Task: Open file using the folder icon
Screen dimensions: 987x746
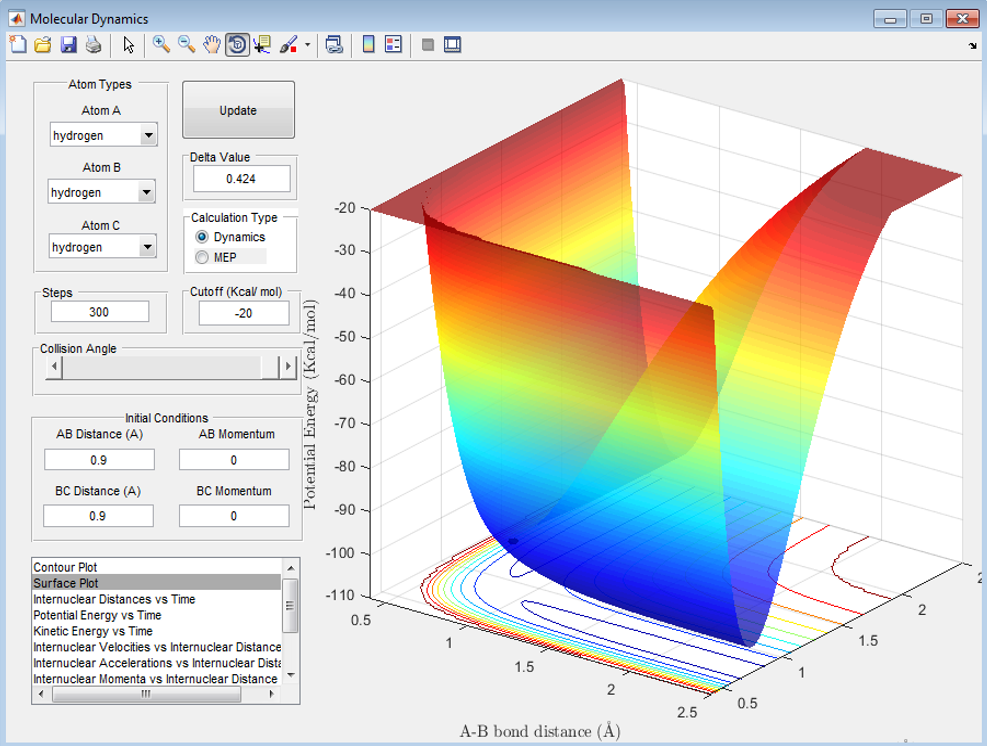Action: [43, 45]
